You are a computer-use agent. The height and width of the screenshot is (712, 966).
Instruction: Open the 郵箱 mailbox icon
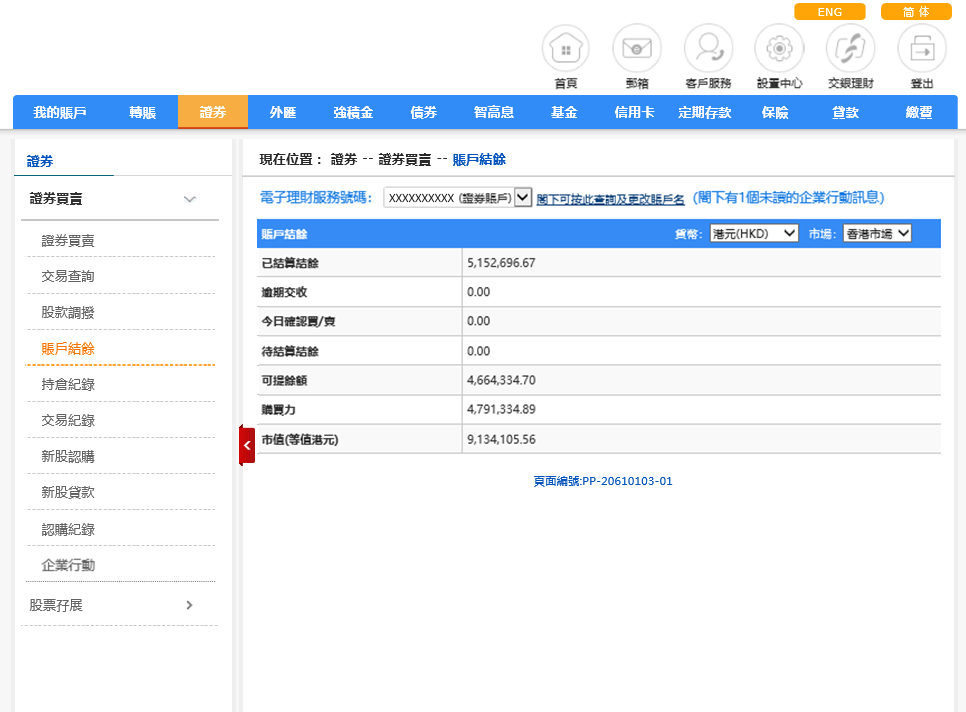tap(637, 49)
